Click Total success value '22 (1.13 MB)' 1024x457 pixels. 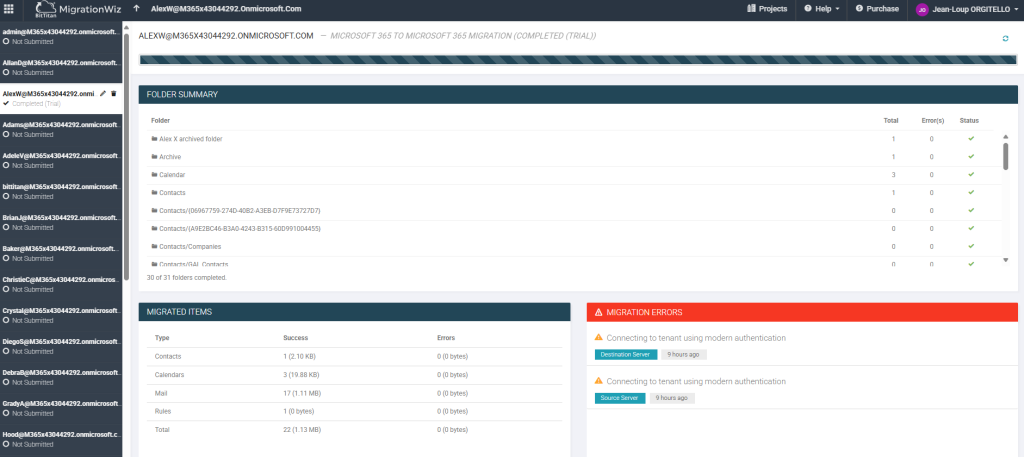(302, 430)
